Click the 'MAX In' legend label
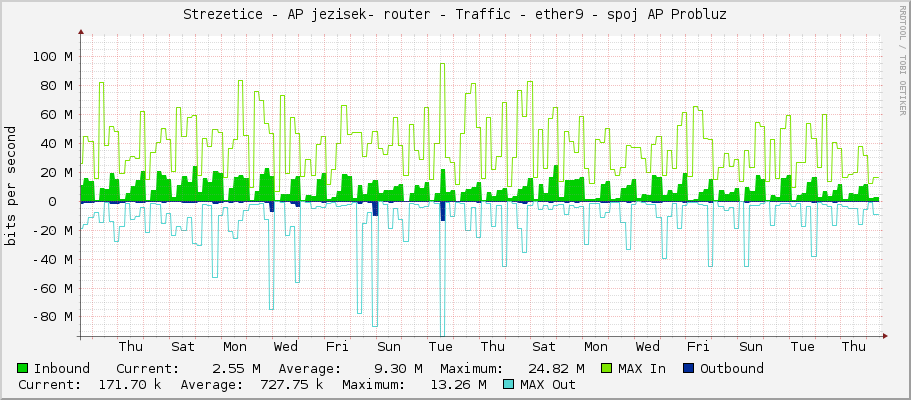This screenshot has height=400, width=911. (x=642, y=369)
